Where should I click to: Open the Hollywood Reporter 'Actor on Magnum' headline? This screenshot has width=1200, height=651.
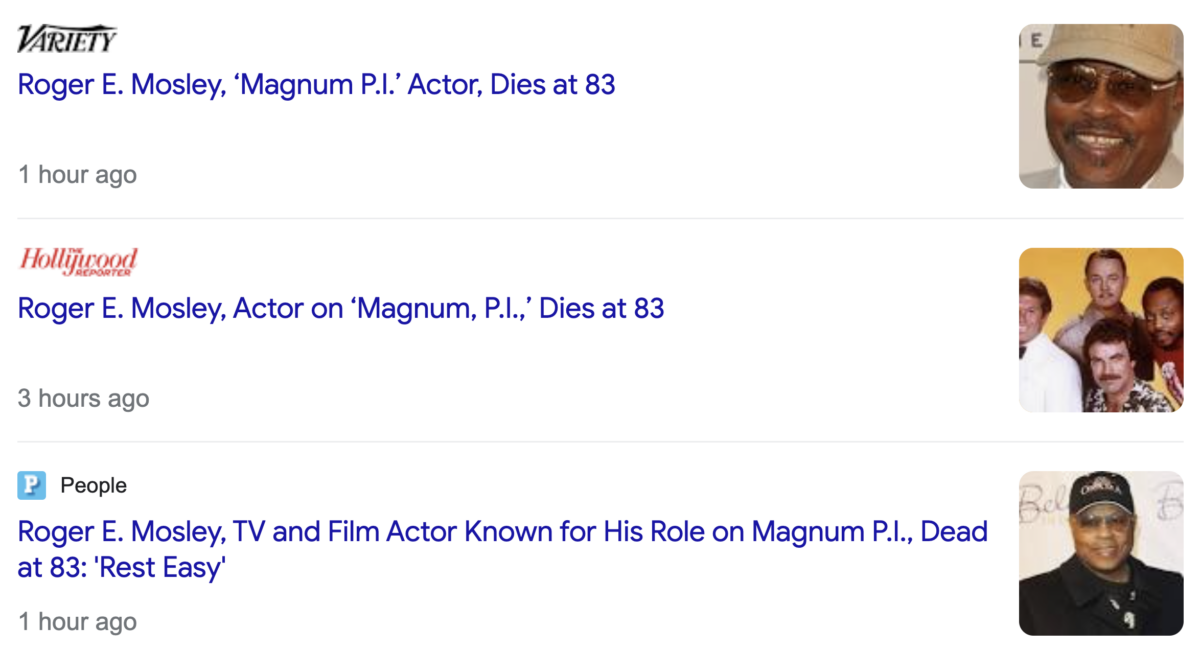[341, 308]
